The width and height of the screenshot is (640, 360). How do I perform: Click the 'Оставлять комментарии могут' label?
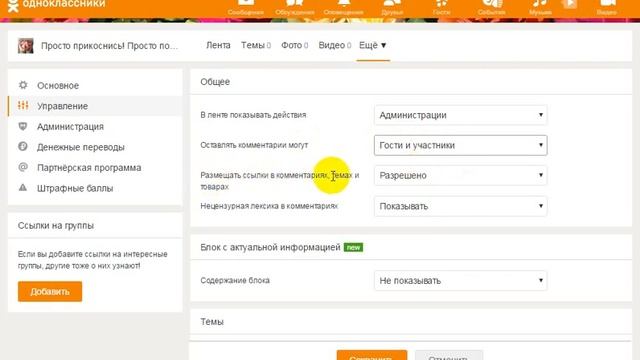point(254,145)
